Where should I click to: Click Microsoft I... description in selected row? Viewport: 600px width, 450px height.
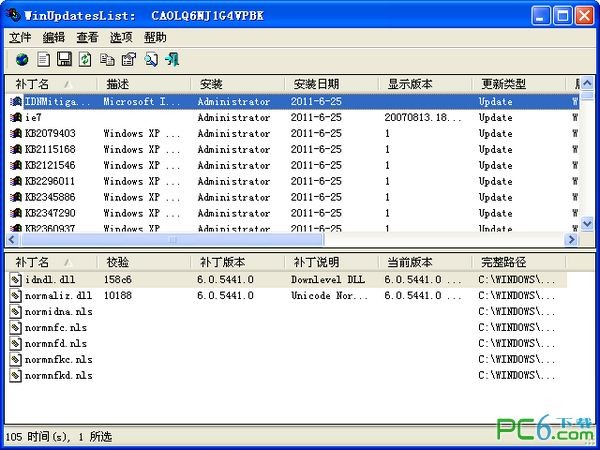(142, 102)
